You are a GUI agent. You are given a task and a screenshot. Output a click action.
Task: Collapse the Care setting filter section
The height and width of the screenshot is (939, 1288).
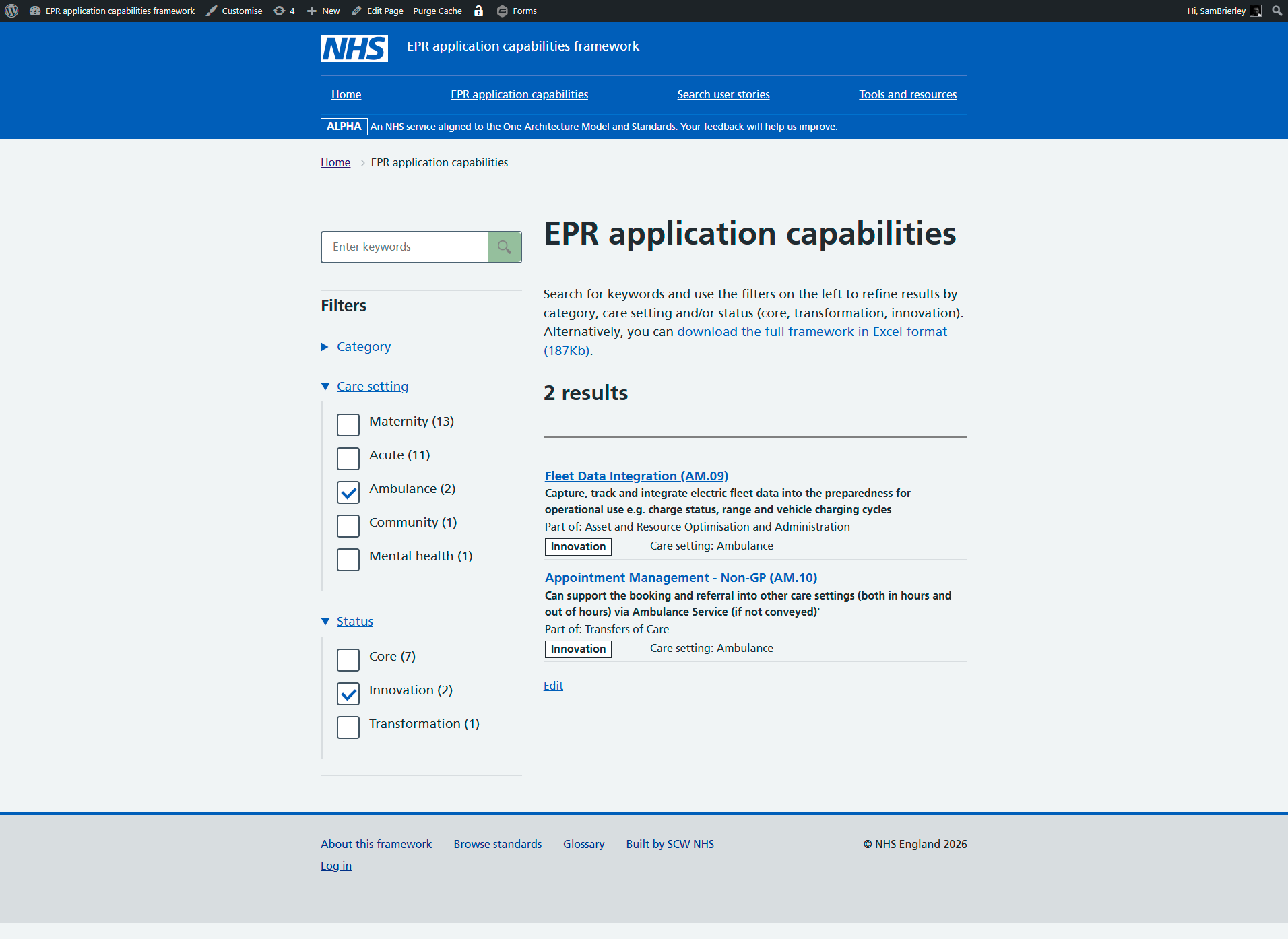[372, 386]
